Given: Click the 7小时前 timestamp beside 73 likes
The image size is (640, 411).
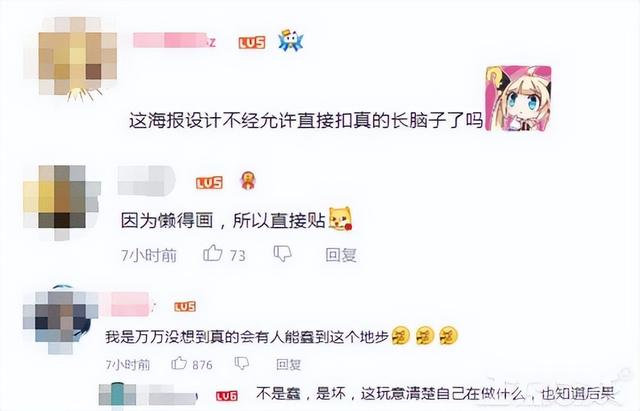Looking at the screenshot, I should click(149, 255).
